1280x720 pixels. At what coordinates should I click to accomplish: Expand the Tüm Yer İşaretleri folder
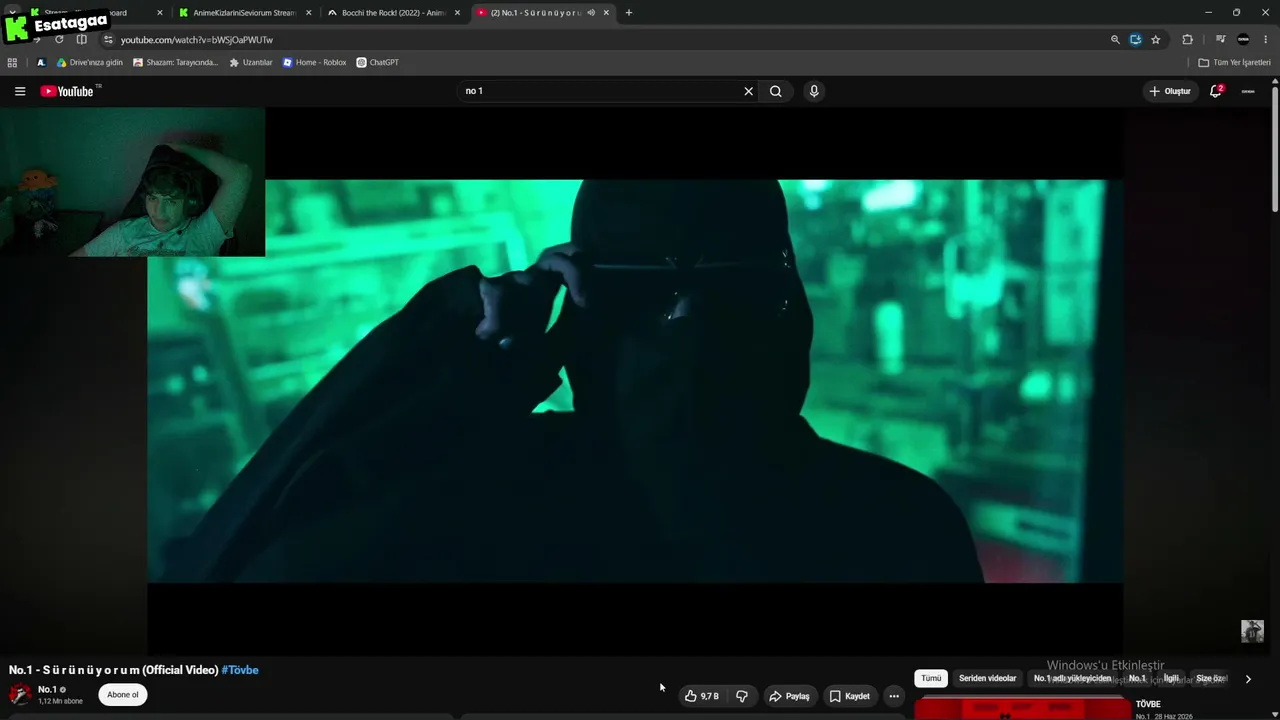(1234, 62)
